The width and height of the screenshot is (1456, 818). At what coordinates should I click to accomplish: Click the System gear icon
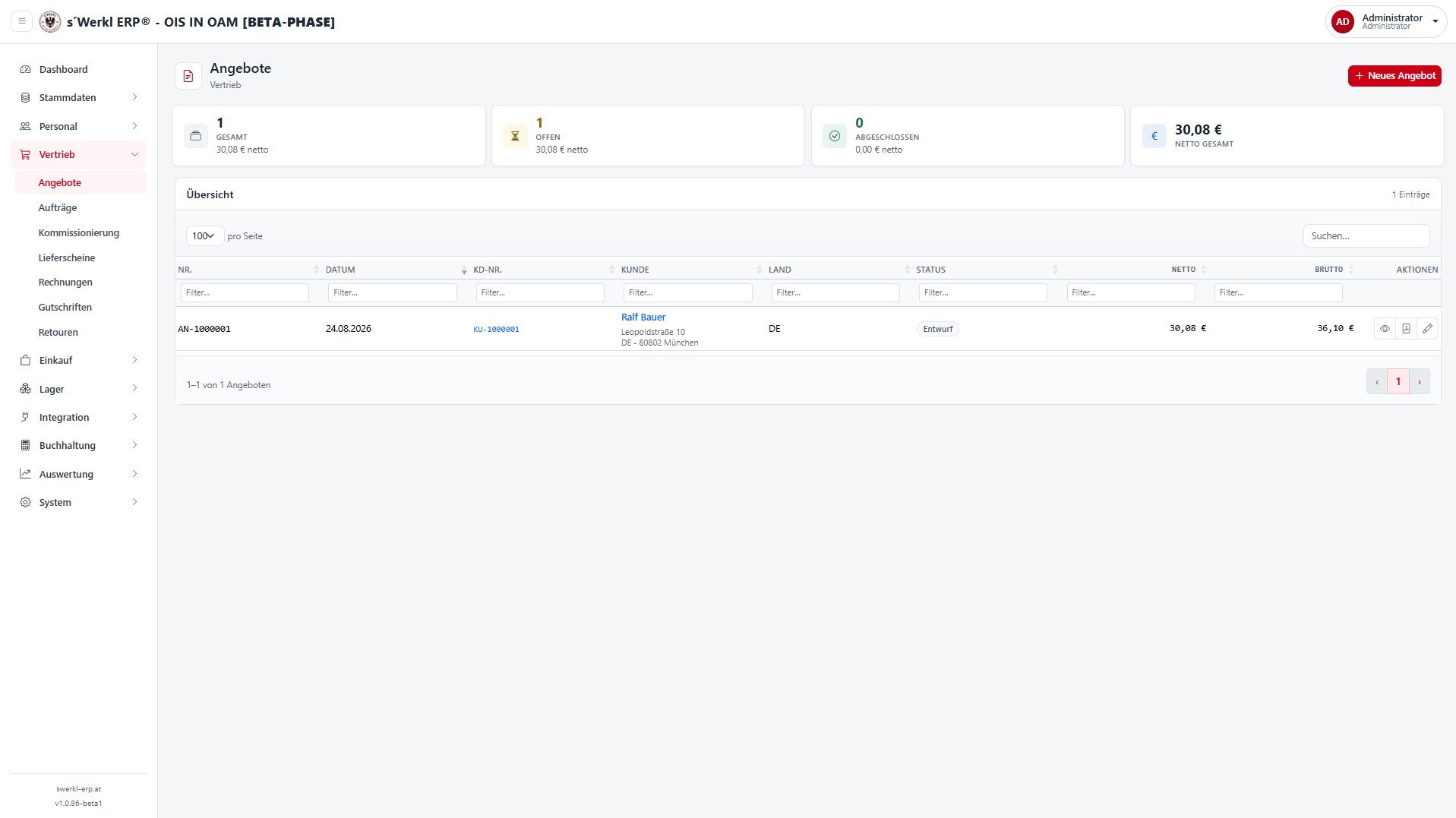click(25, 502)
